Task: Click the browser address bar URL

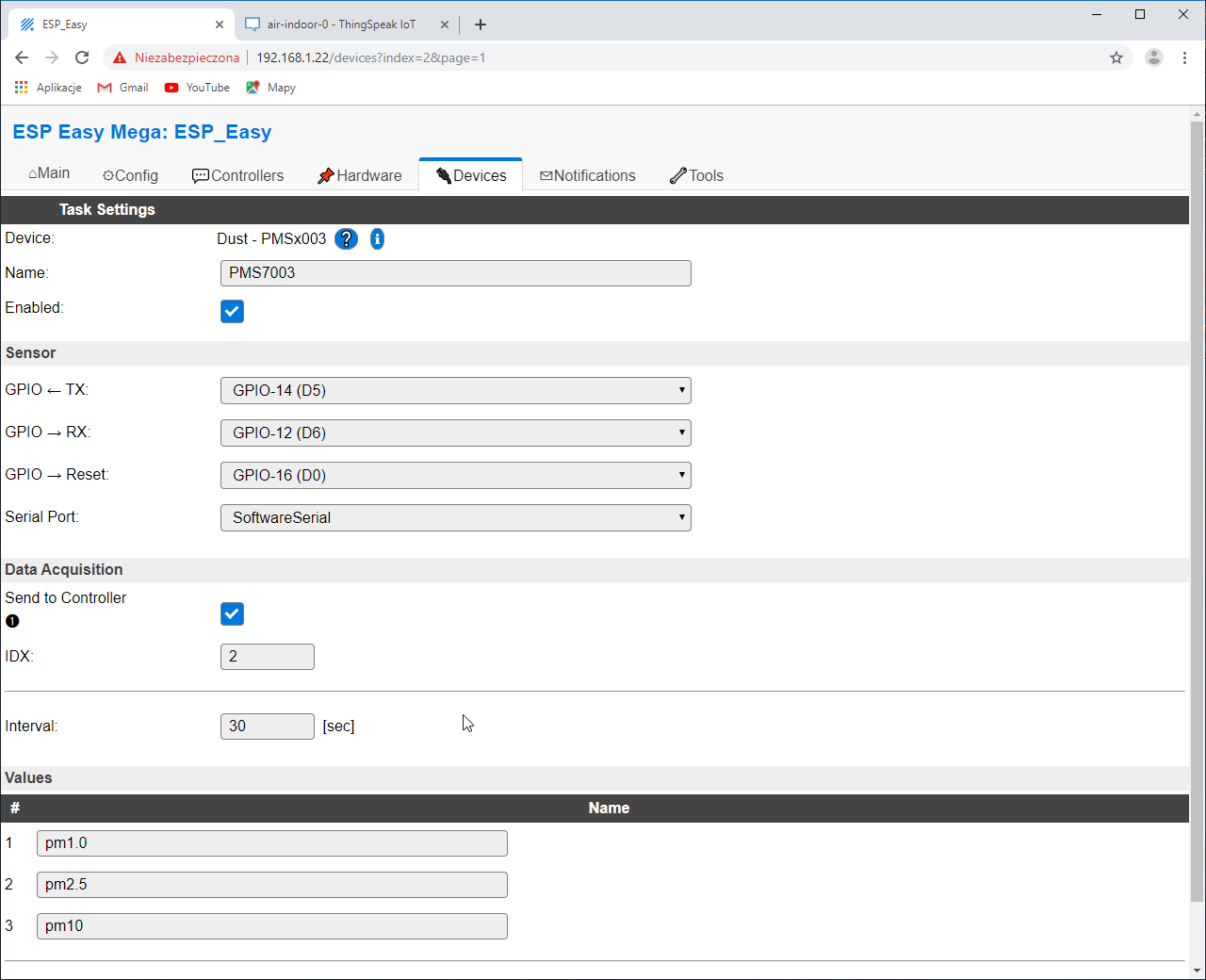Action: (x=371, y=57)
